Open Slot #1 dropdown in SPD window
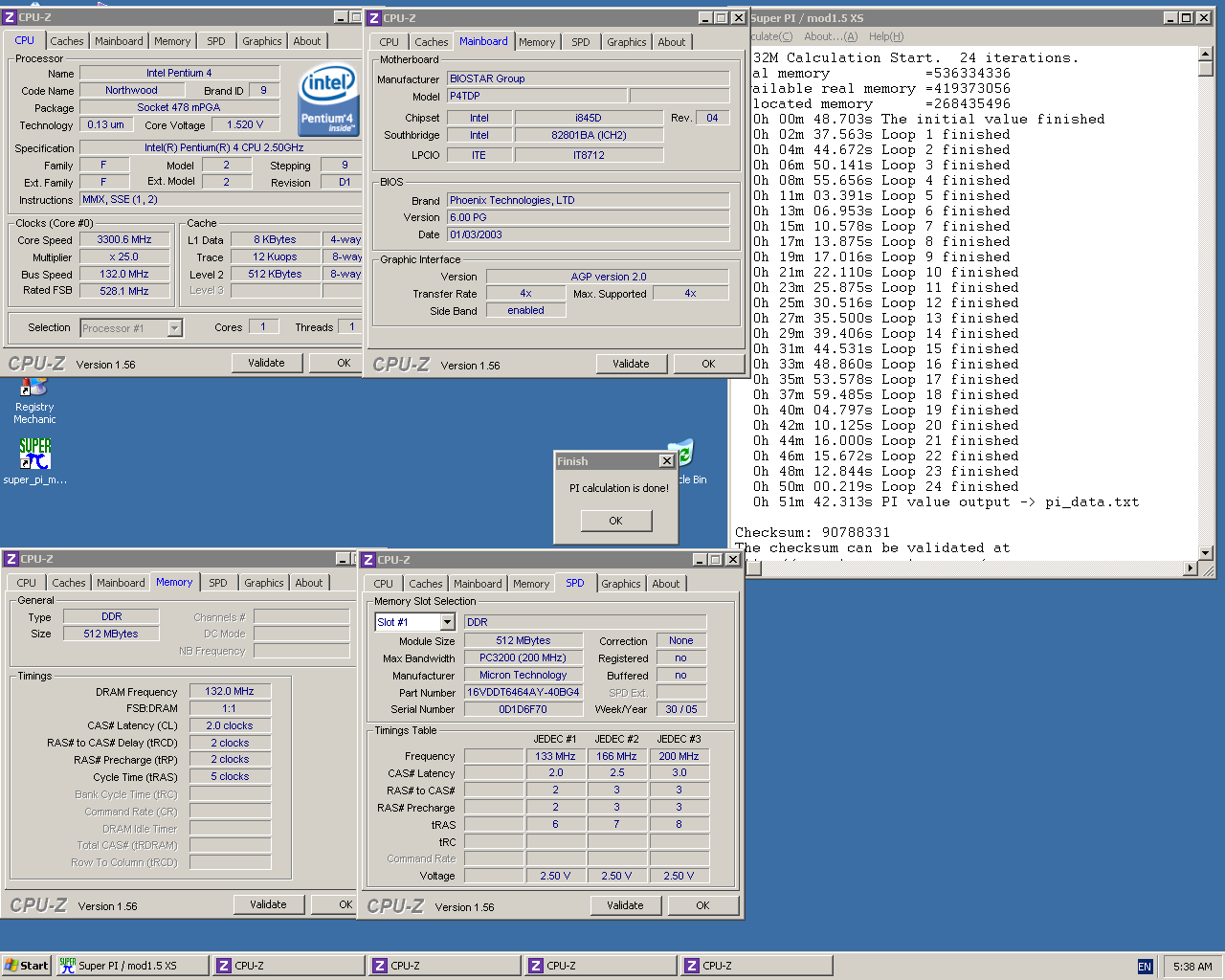The image size is (1225, 980). (x=447, y=622)
